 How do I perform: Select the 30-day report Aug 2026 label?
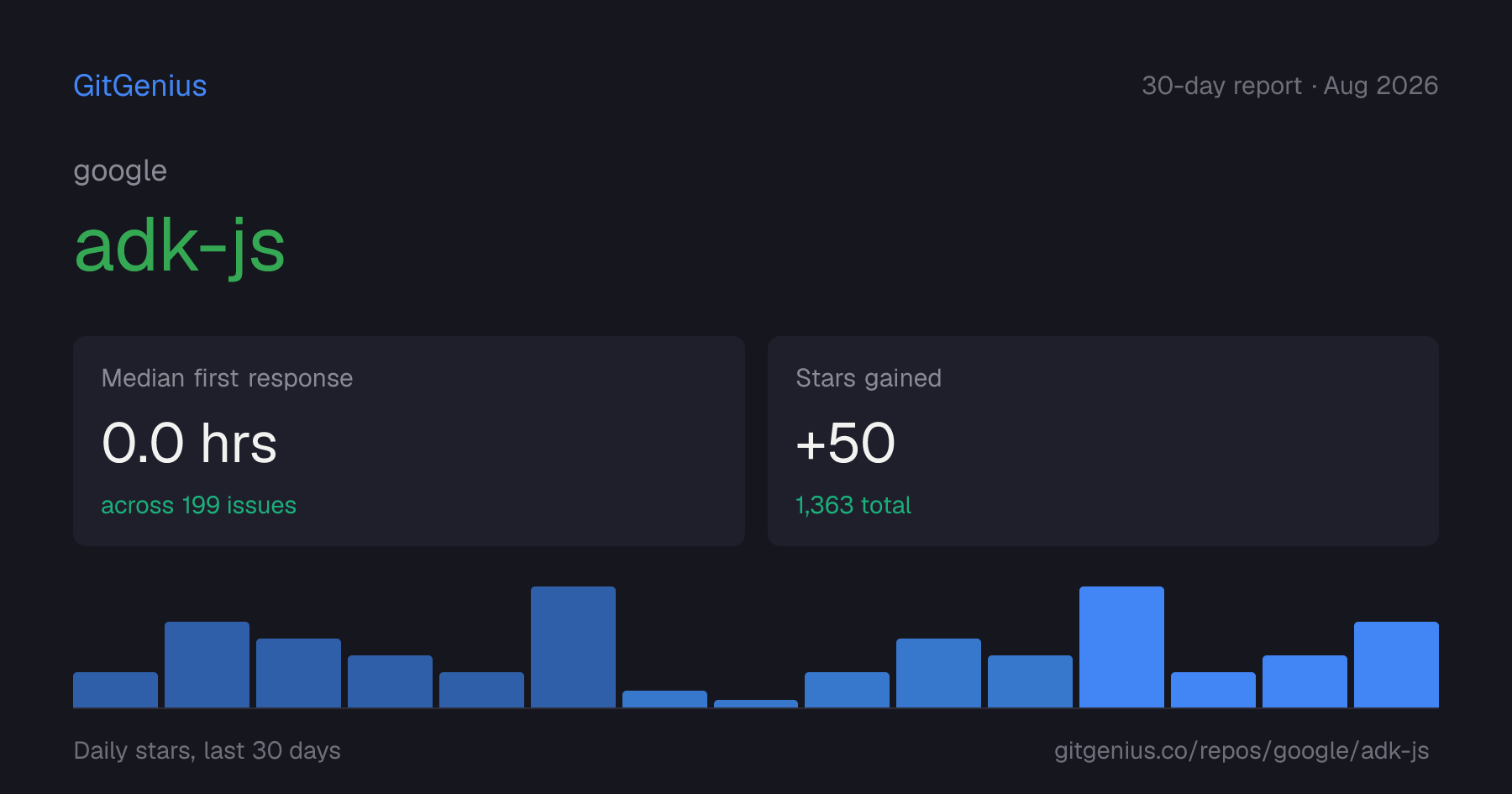[x=1289, y=86]
